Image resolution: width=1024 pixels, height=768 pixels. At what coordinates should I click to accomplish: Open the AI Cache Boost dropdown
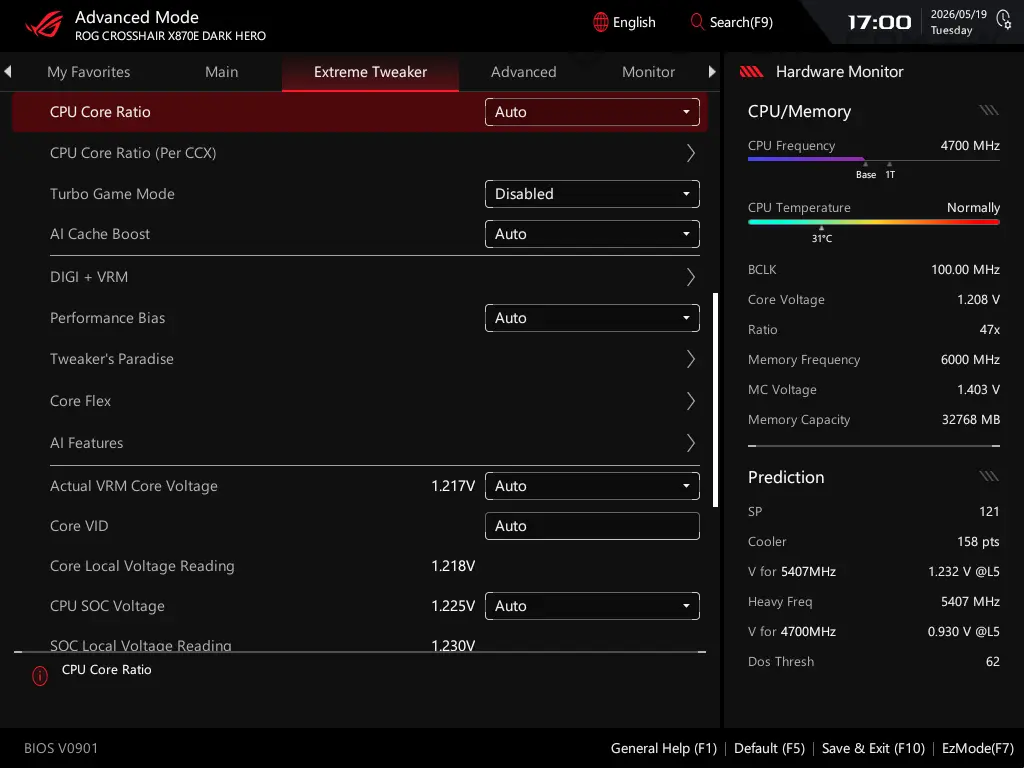(x=592, y=234)
